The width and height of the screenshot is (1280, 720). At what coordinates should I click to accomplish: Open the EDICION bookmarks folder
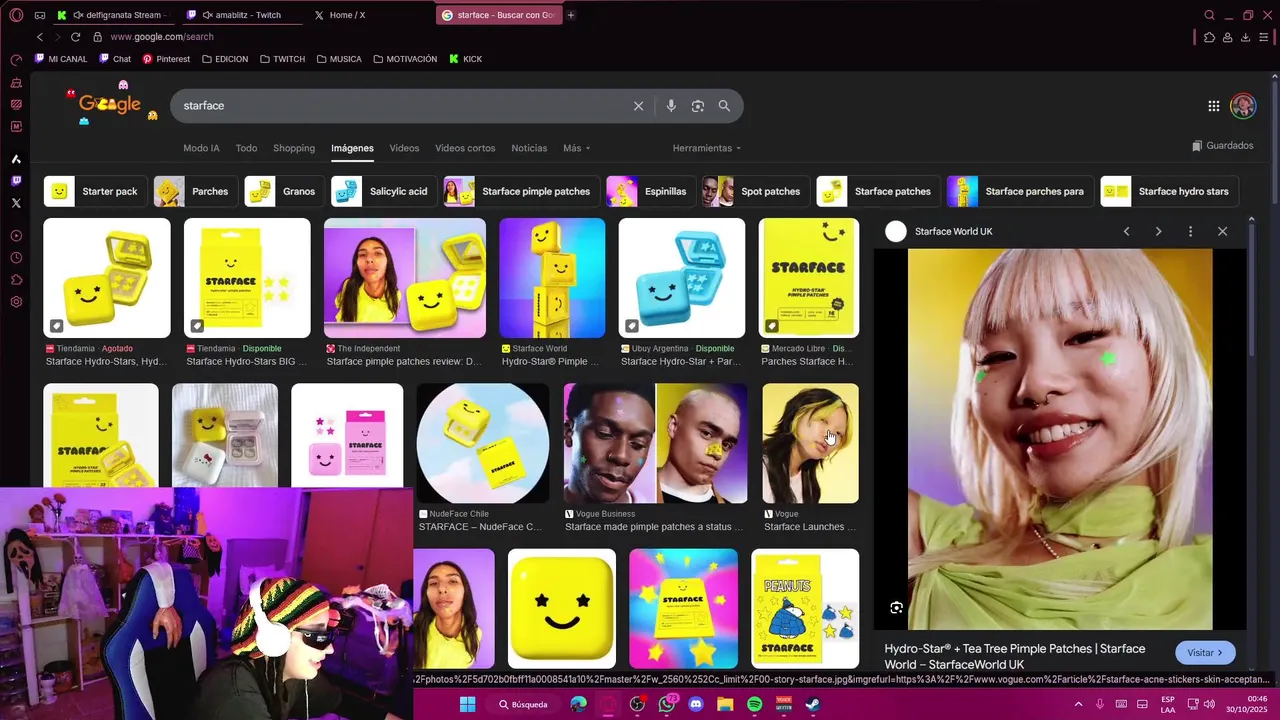(x=225, y=59)
